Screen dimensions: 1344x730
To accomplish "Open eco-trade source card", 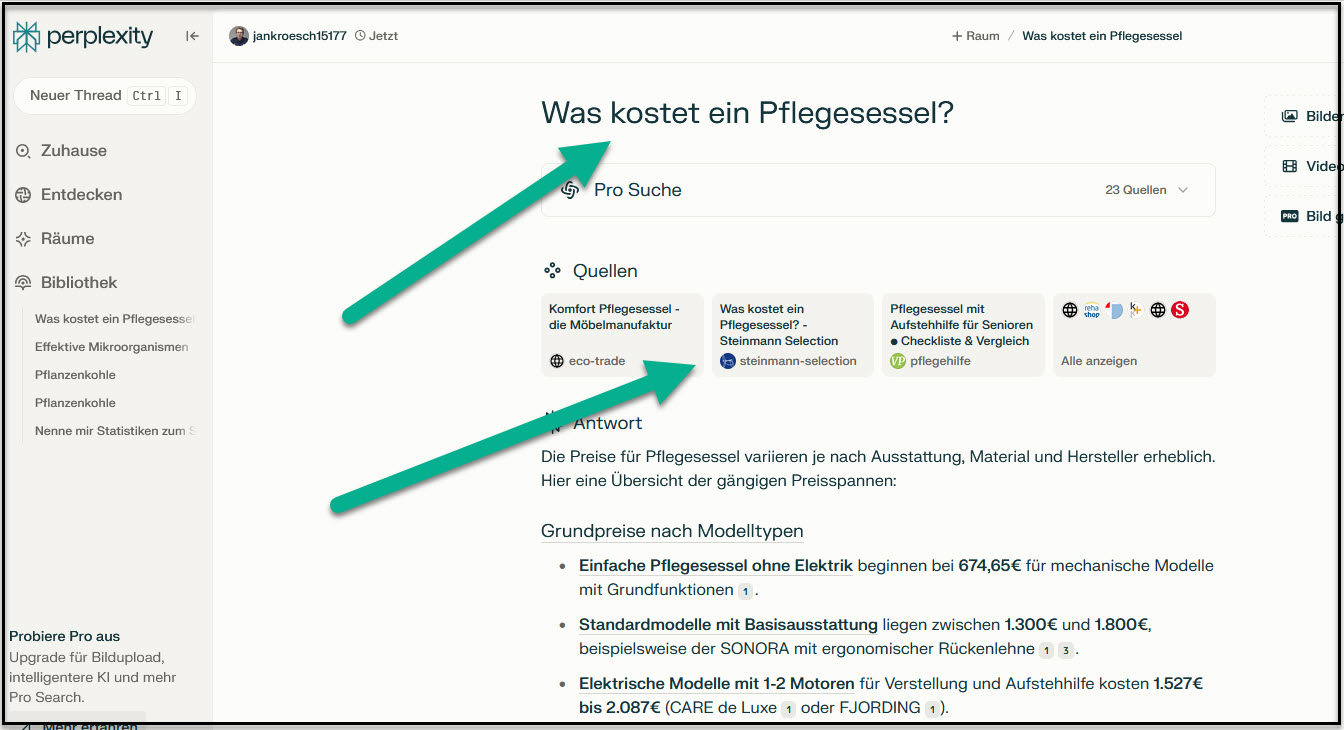I will point(622,335).
